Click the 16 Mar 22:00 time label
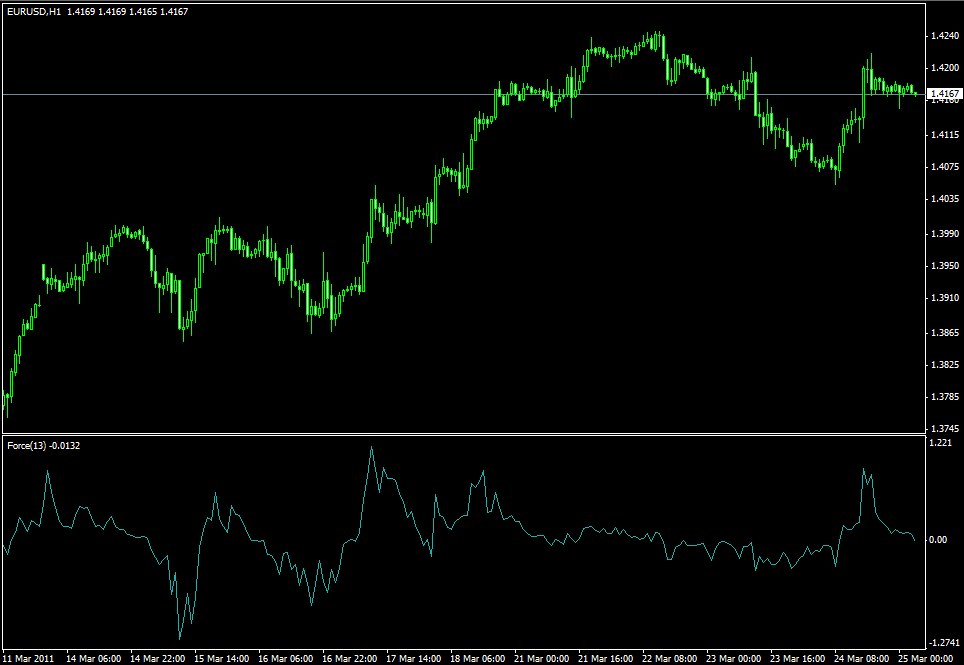This screenshot has width=964, height=665. tap(349, 658)
